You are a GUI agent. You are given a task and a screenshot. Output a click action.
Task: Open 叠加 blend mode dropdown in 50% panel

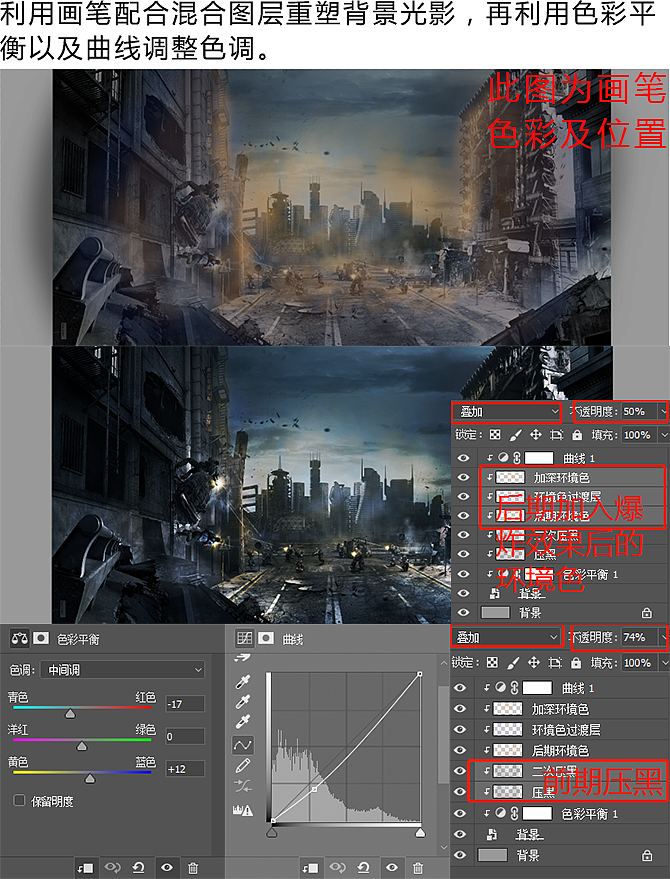click(x=507, y=412)
